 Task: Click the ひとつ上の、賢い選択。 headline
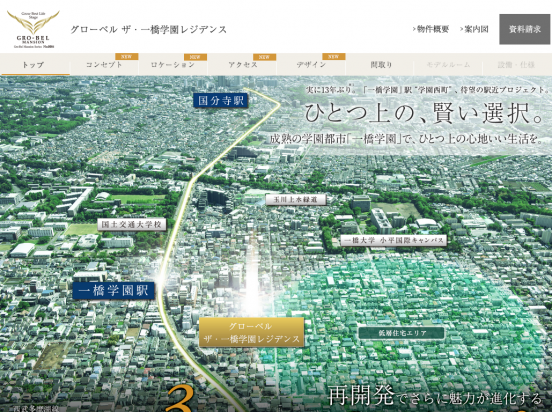(424, 113)
